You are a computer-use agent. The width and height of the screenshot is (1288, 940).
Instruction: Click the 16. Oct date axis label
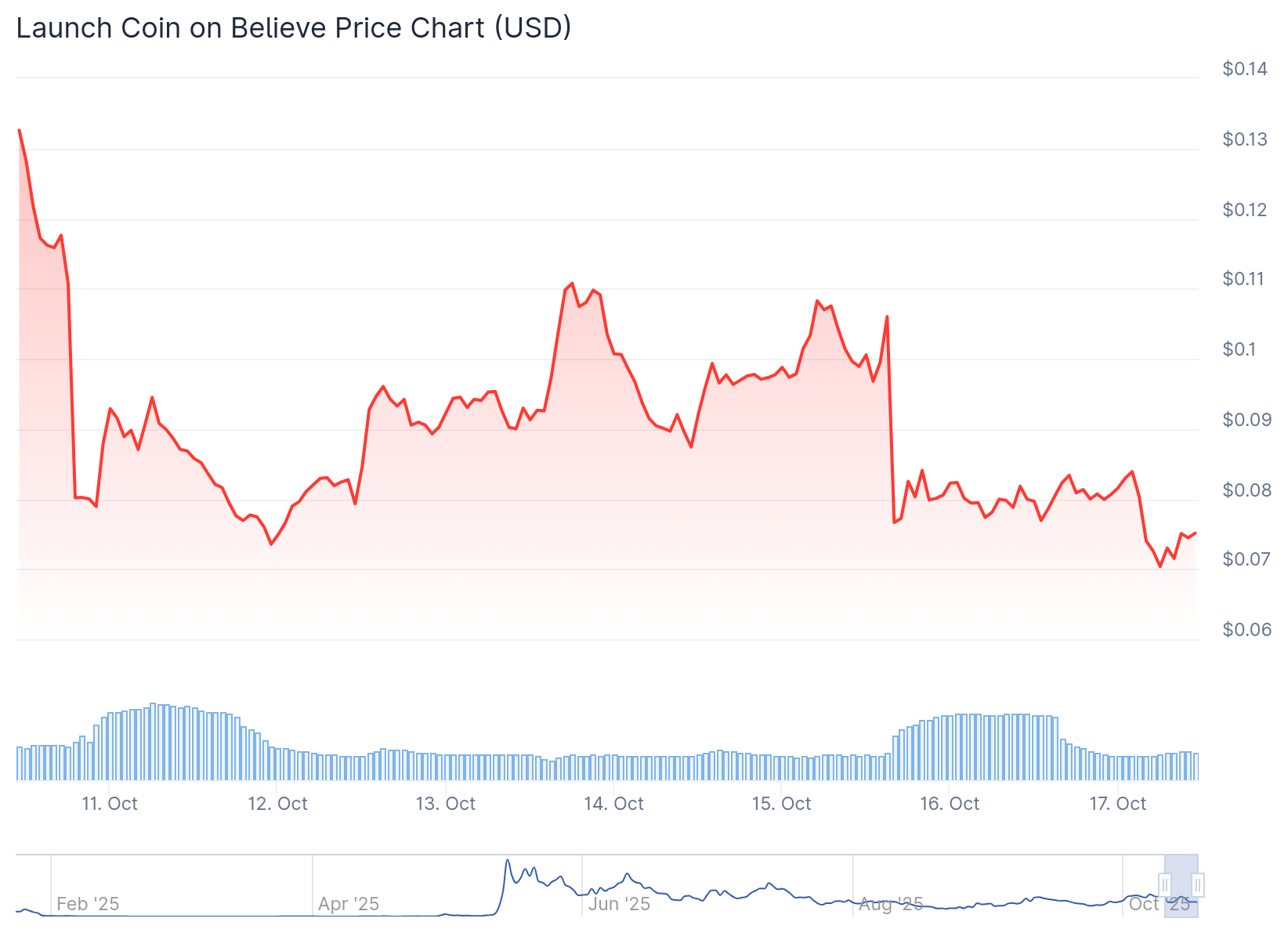(x=949, y=804)
